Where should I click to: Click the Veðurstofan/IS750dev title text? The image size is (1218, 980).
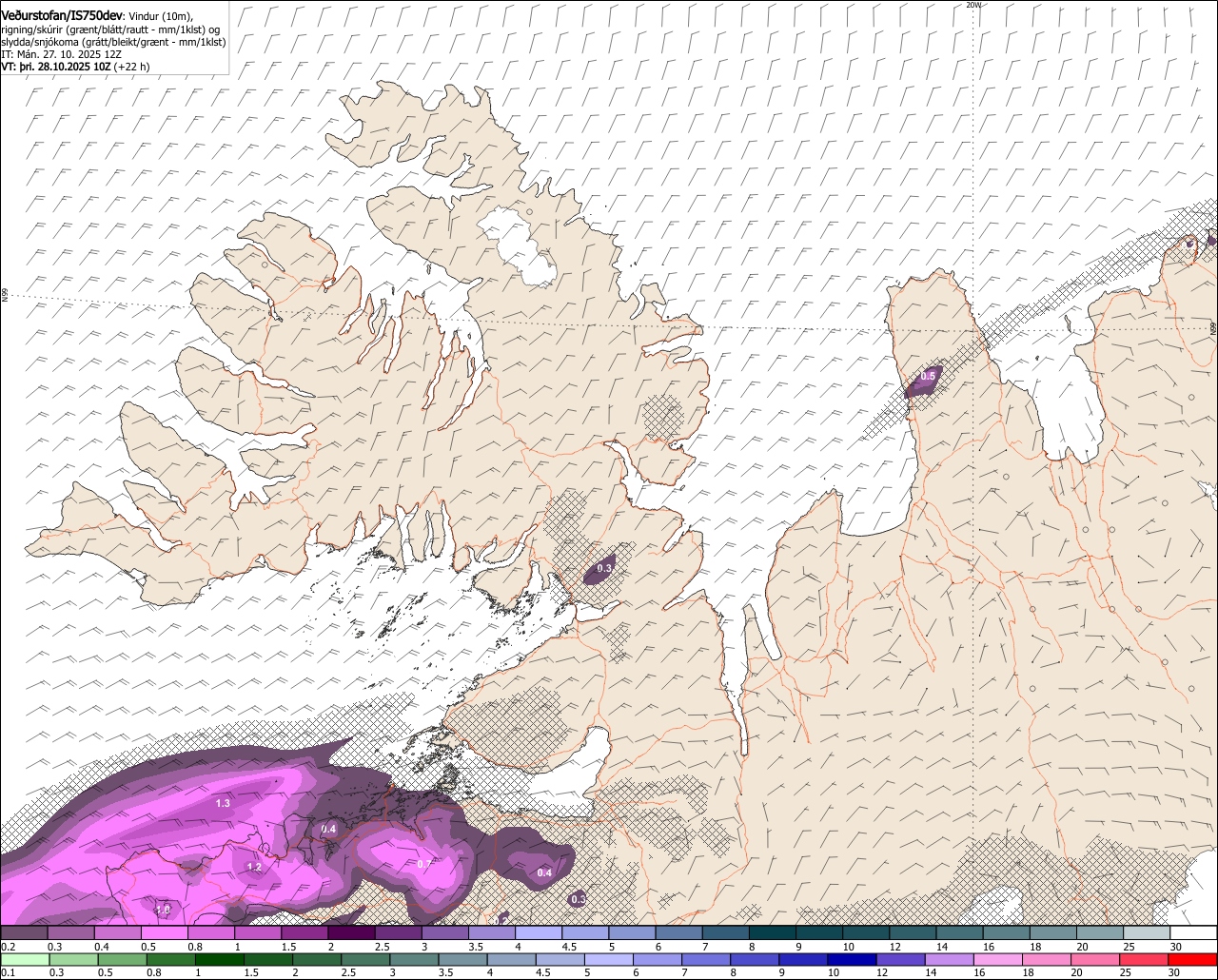click(61, 15)
